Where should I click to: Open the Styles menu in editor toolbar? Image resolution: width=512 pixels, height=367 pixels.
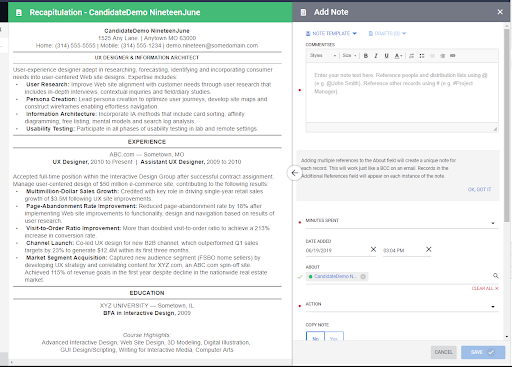[323, 56]
